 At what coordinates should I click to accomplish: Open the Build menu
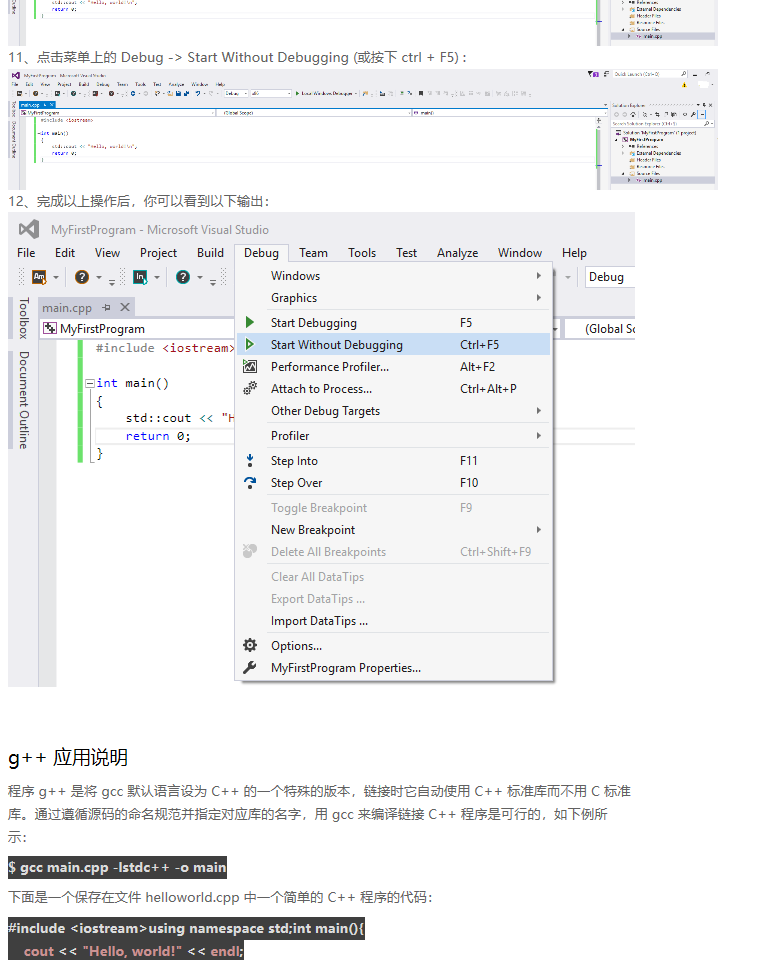tap(210, 253)
